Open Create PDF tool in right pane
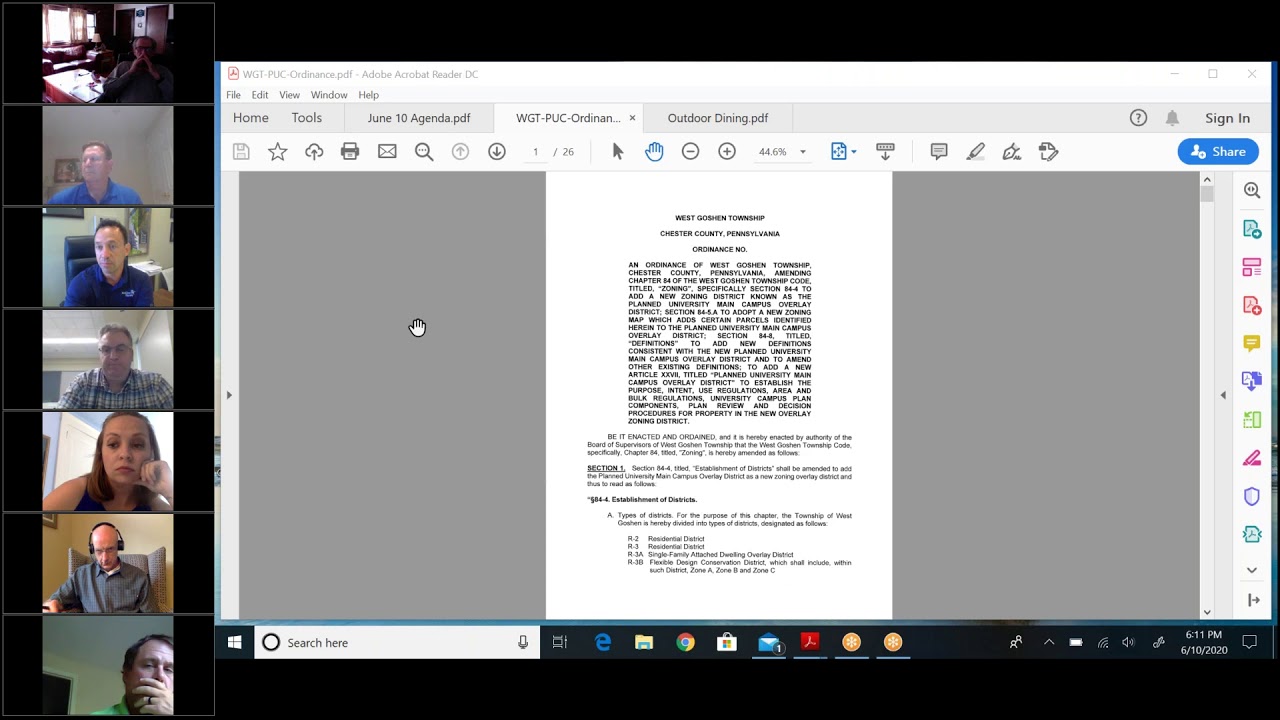Viewport: 1280px width, 720px height. pos(1252,305)
